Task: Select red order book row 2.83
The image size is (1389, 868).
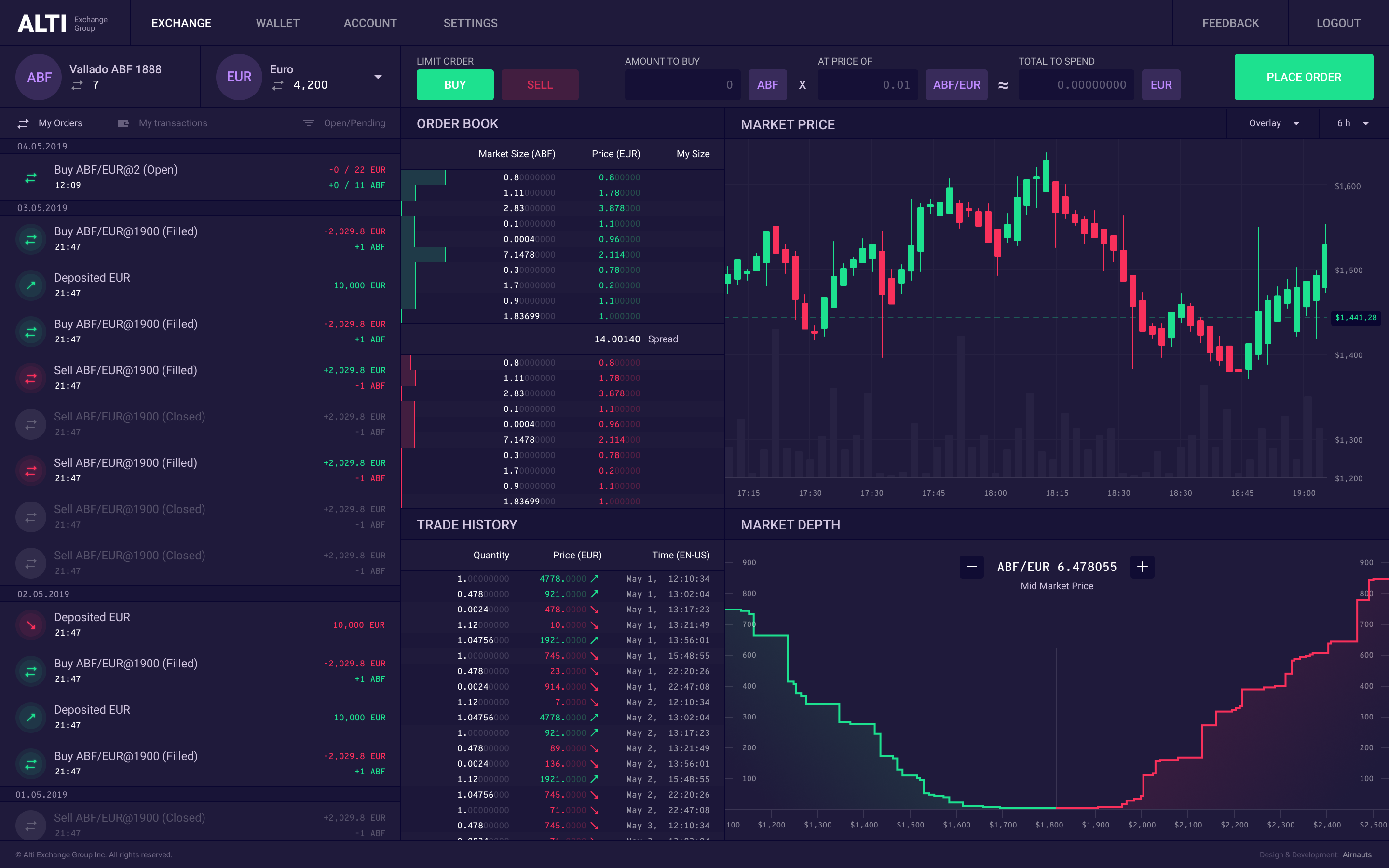Action: click(562, 393)
